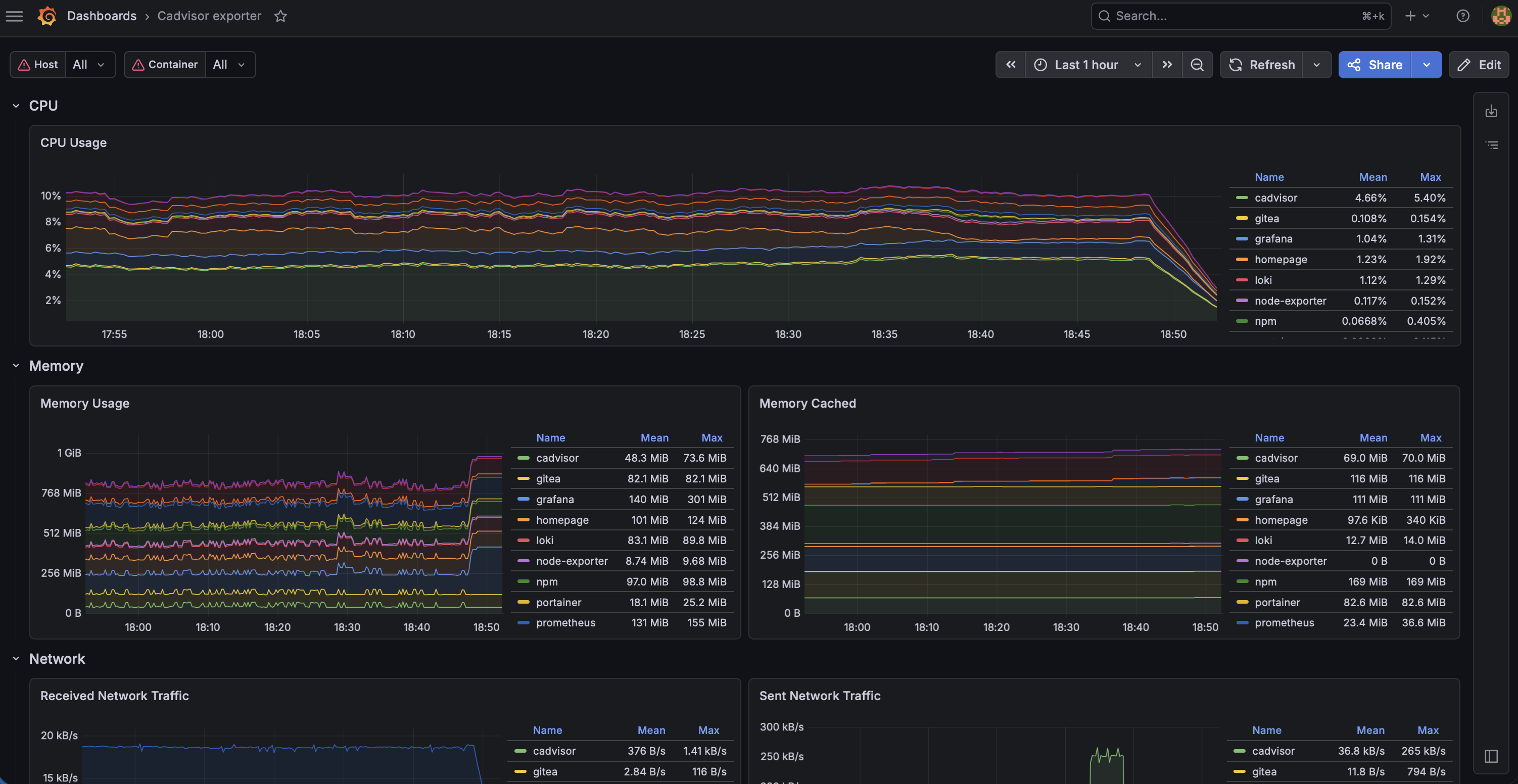
Task: Click the Cadvisor exporter breadcrumb
Action: coord(209,16)
